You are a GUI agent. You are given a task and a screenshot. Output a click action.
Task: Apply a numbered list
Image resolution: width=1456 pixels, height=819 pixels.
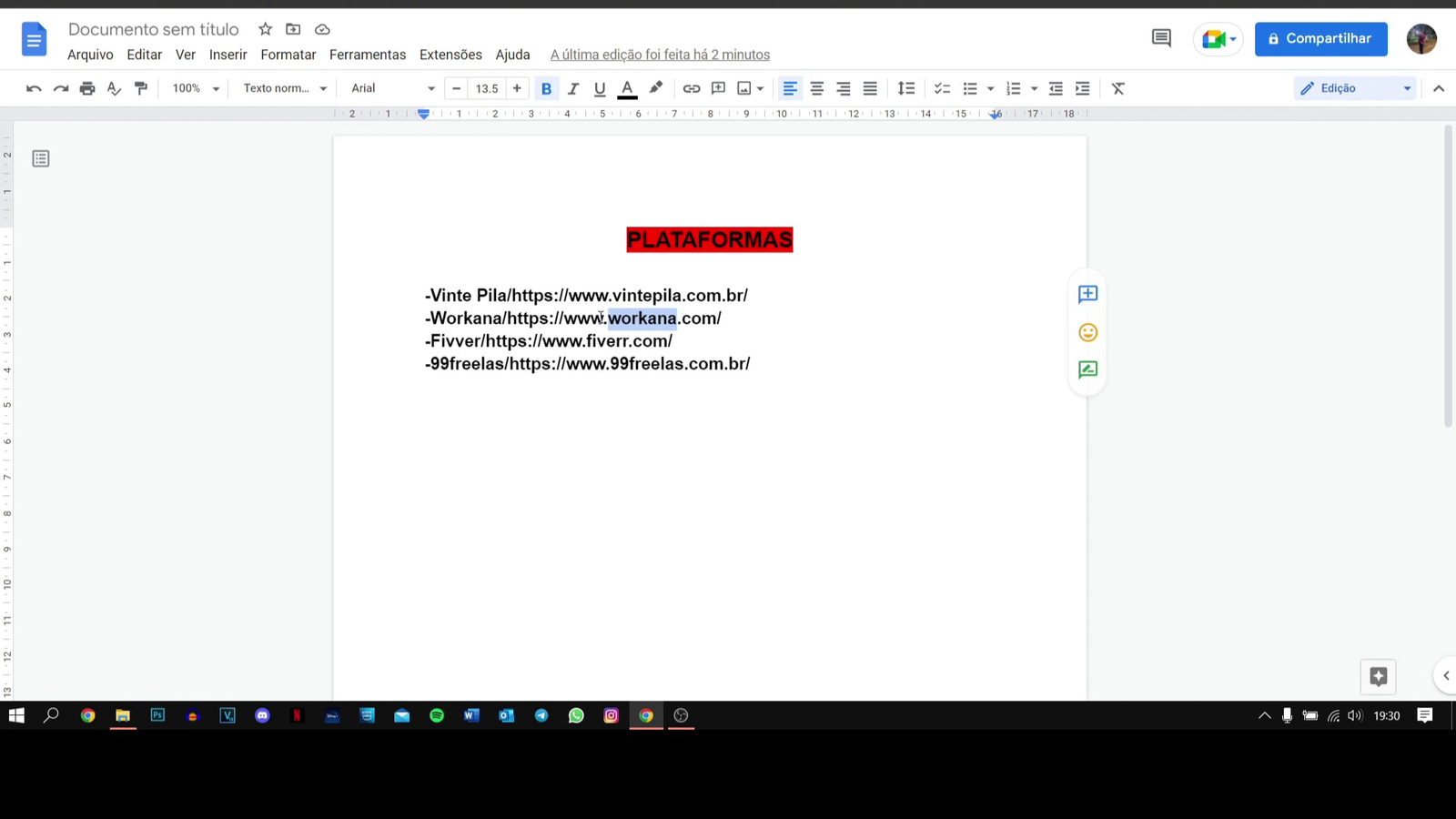(1013, 88)
